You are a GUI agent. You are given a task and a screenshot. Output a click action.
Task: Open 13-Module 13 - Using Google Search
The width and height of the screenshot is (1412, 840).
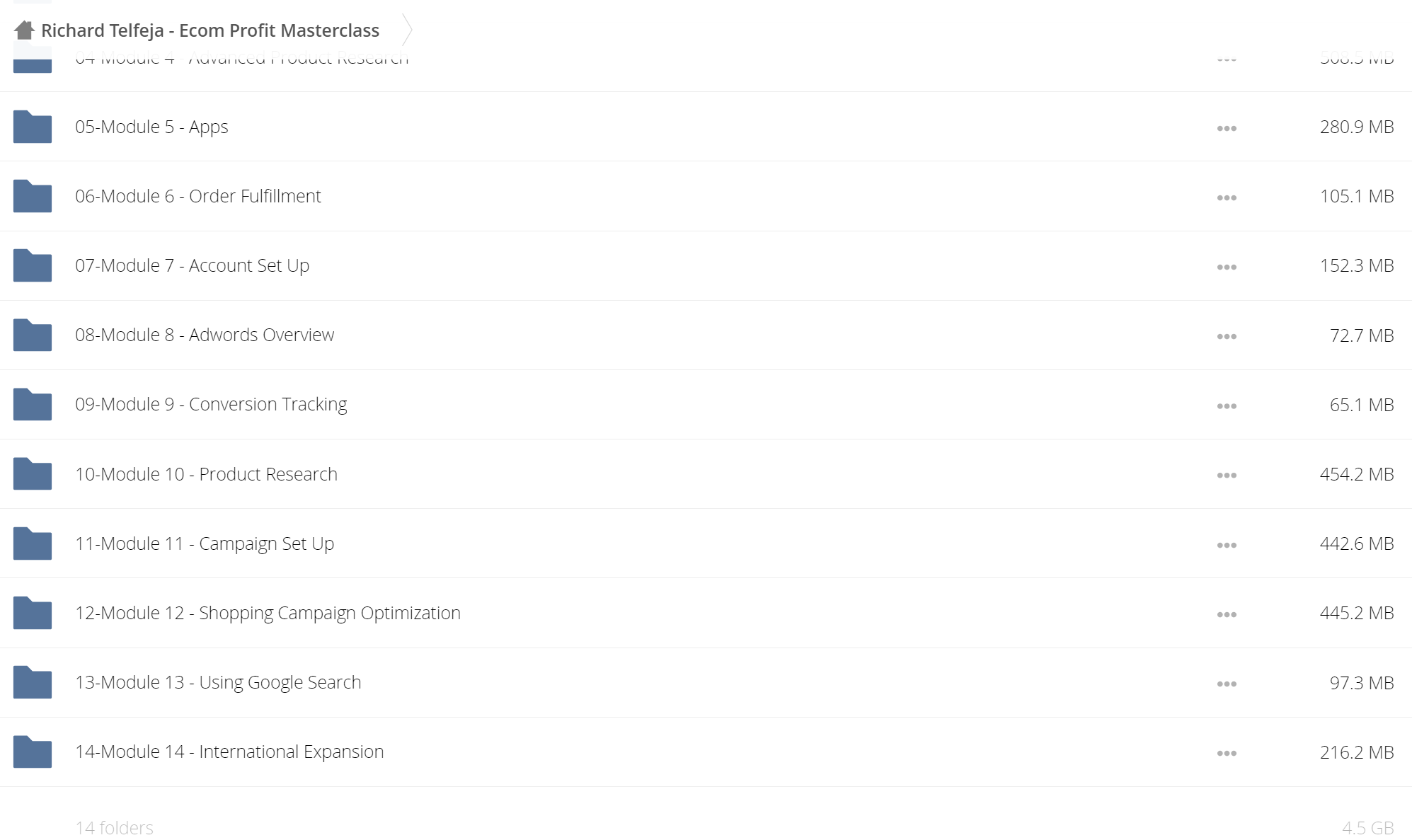click(x=218, y=683)
